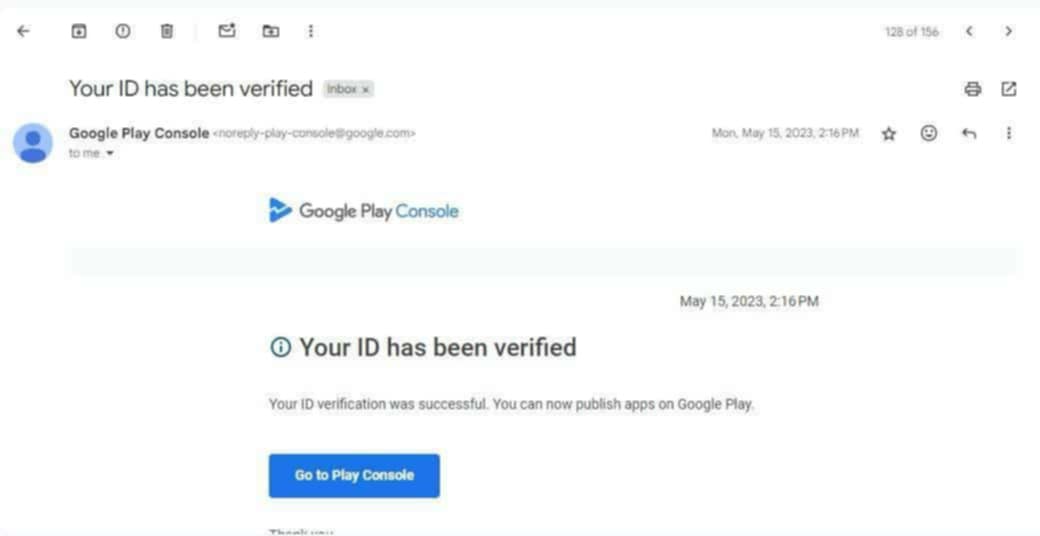This screenshot has height=536, width=1040.
Task: Remove the Inbox label from email
Action: pyautogui.click(x=366, y=90)
